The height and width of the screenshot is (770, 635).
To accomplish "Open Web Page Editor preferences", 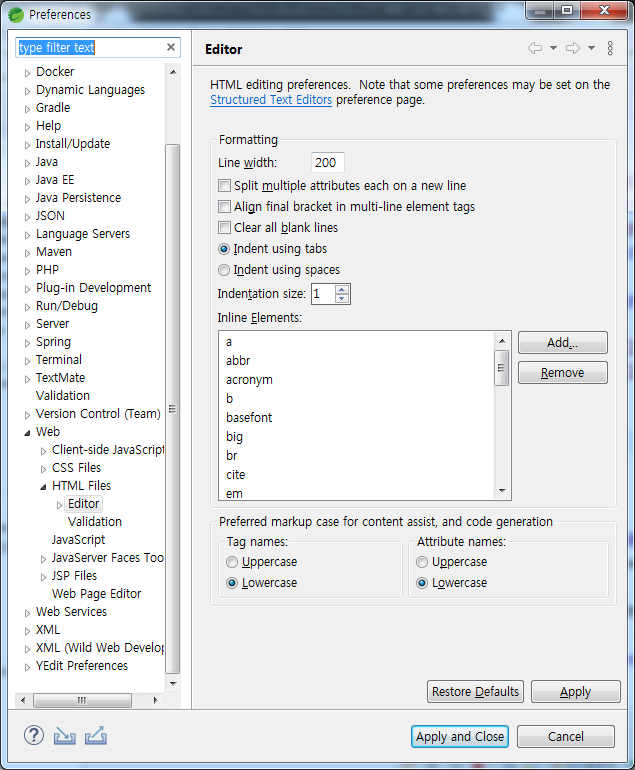I will (x=96, y=594).
